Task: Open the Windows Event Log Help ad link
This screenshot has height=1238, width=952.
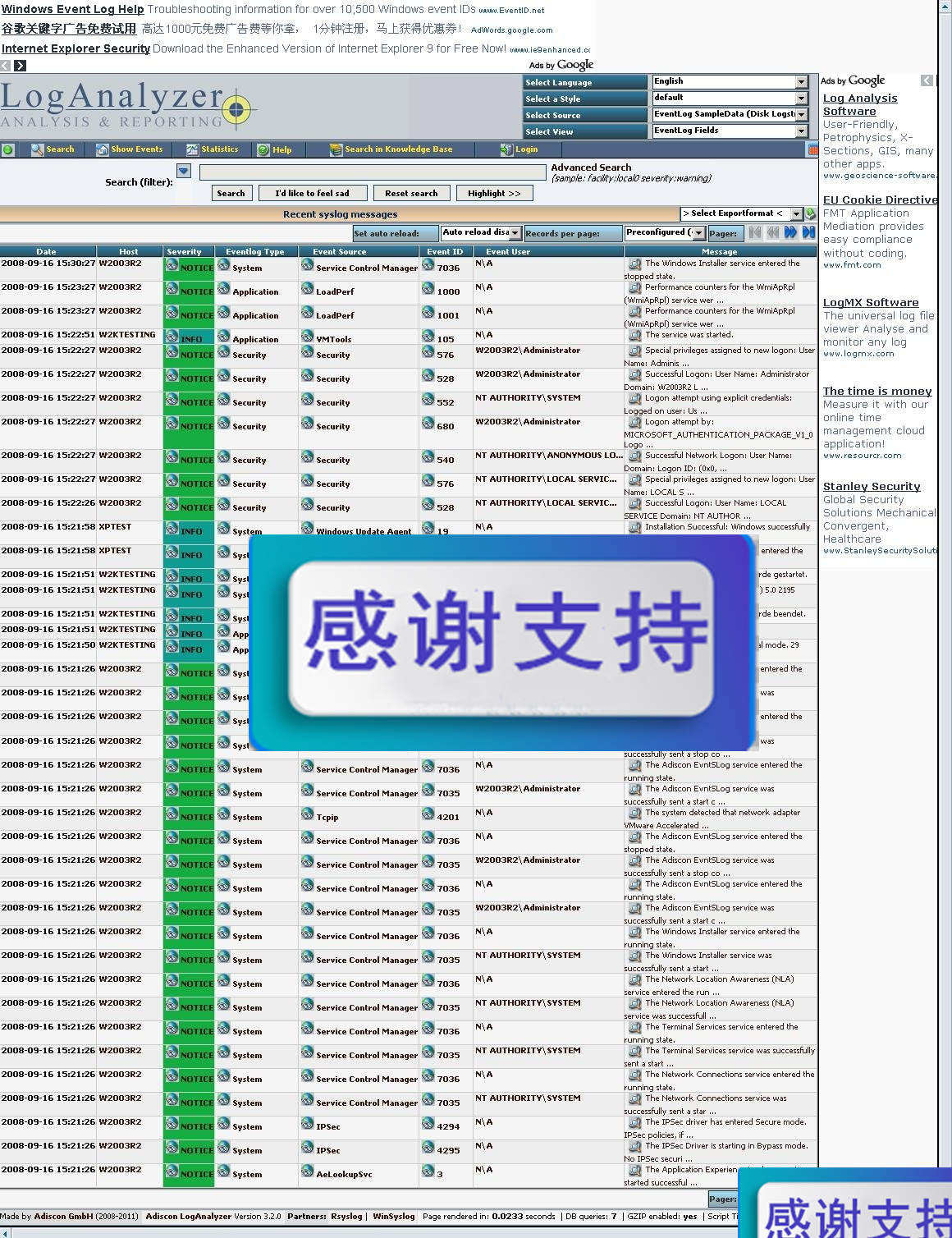Action: tap(72, 9)
